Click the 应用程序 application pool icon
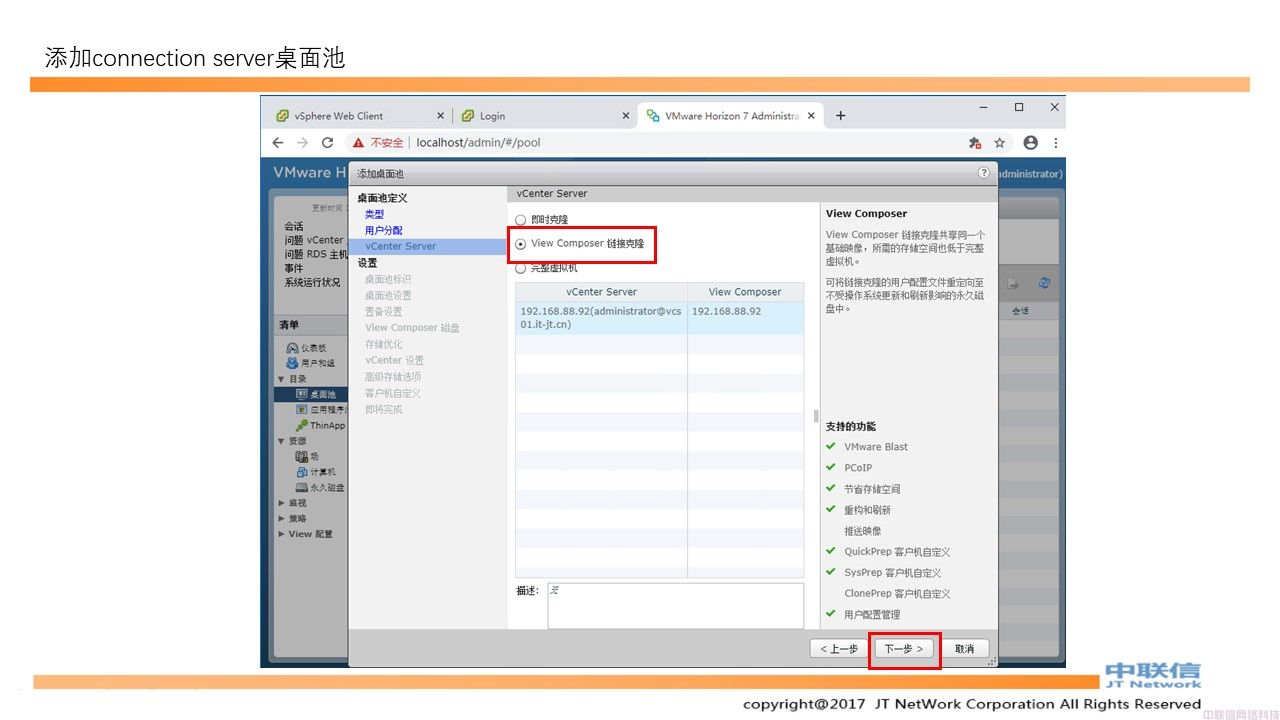 coord(301,410)
